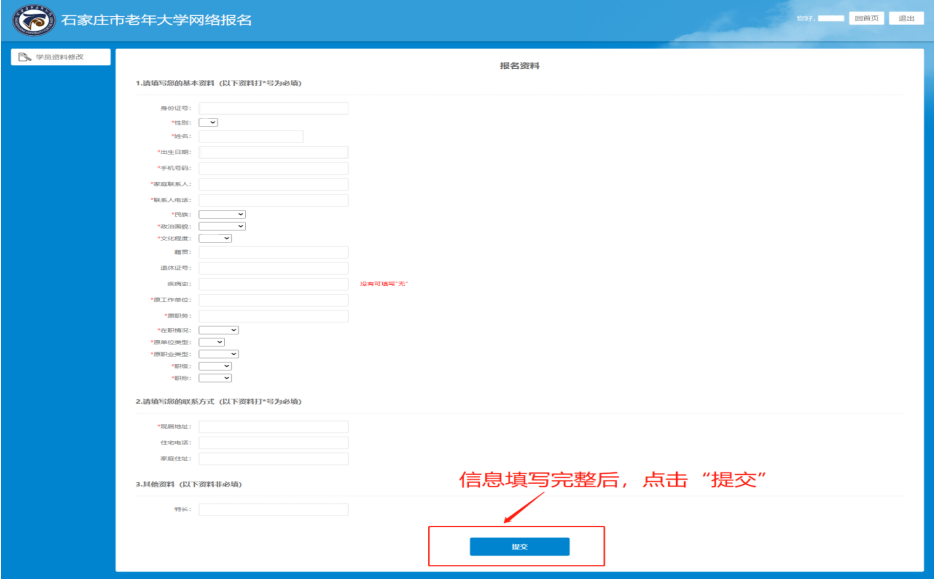This screenshot has width=935, height=580.
Task: Click the 学员资料修改 sidebar menu item
Action: point(60,57)
